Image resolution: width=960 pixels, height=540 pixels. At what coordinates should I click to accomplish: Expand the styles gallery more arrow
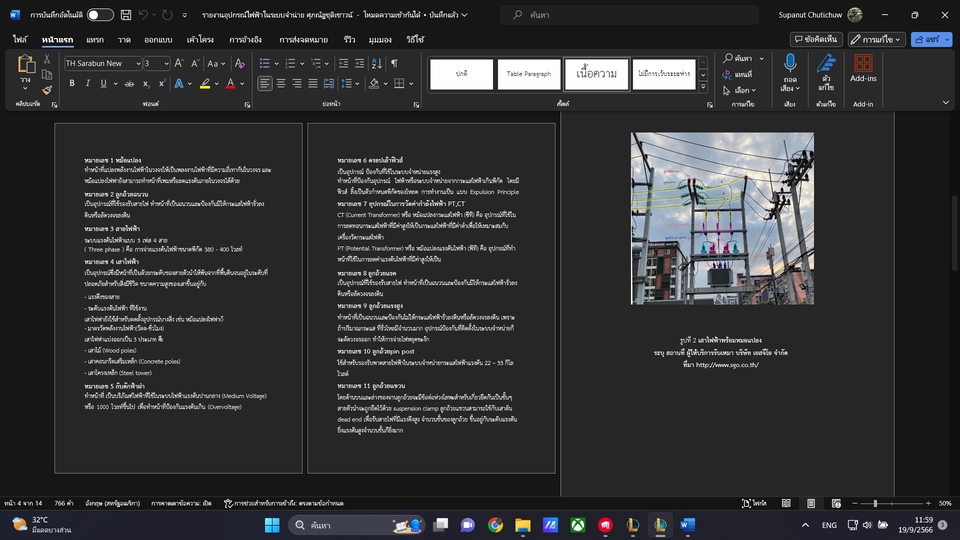coord(703,88)
